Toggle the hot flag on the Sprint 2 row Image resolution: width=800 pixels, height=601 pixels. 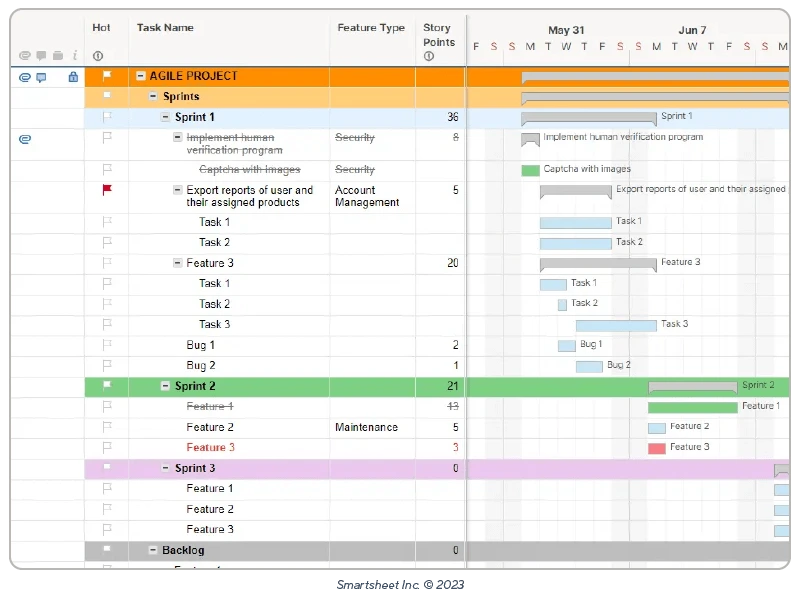pos(105,386)
